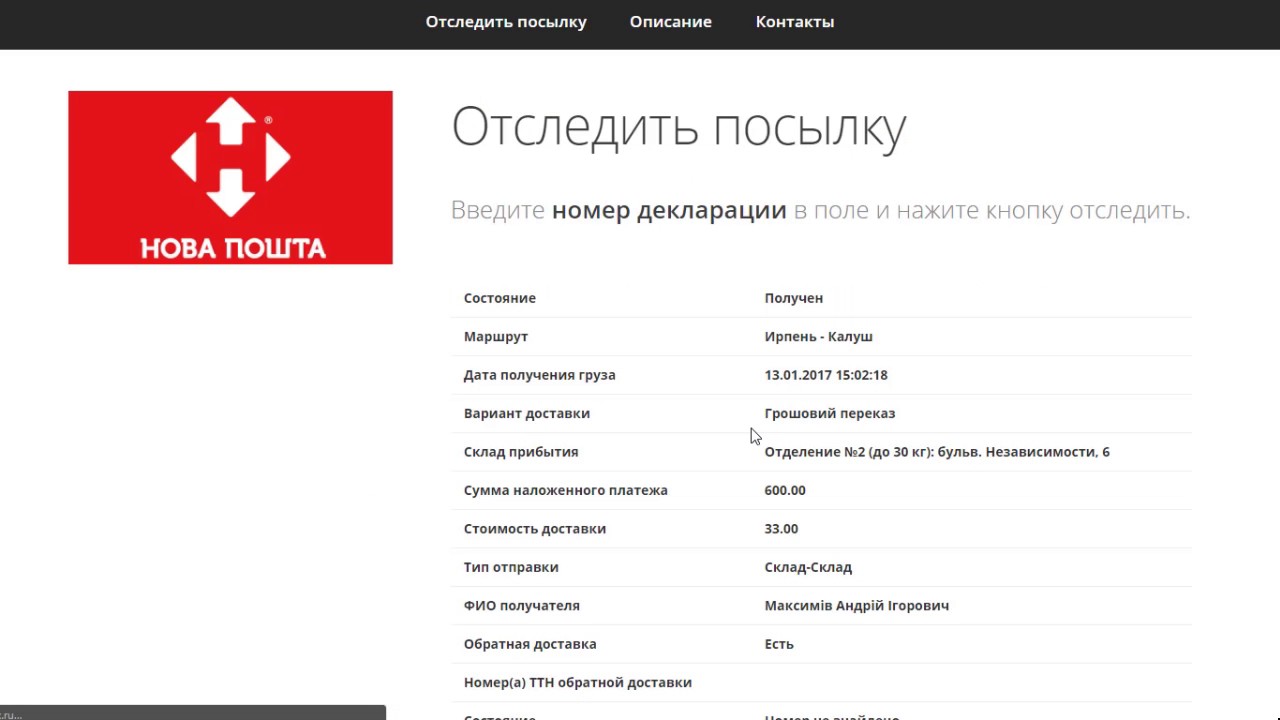Image resolution: width=1280 pixels, height=720 pixels.
Task: Click the Склад-Склад shipment type value
Action: (807, 567)
